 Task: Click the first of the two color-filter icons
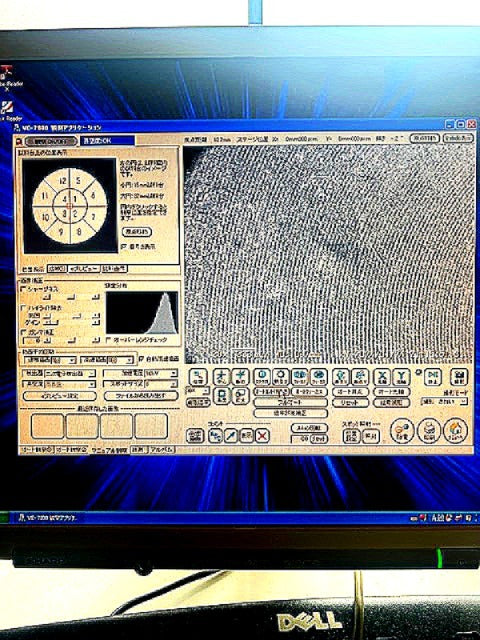[300, 378]
